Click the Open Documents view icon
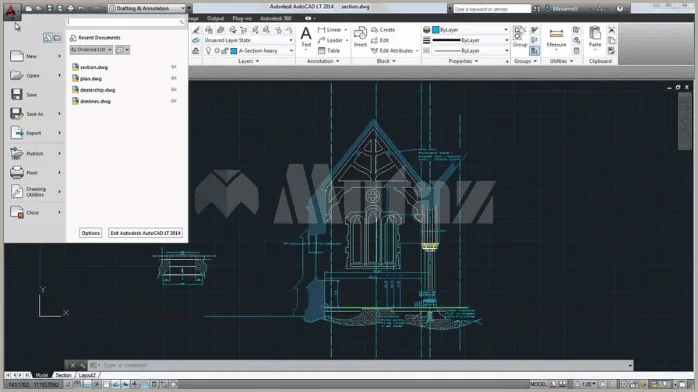 [x=57, y=38]
